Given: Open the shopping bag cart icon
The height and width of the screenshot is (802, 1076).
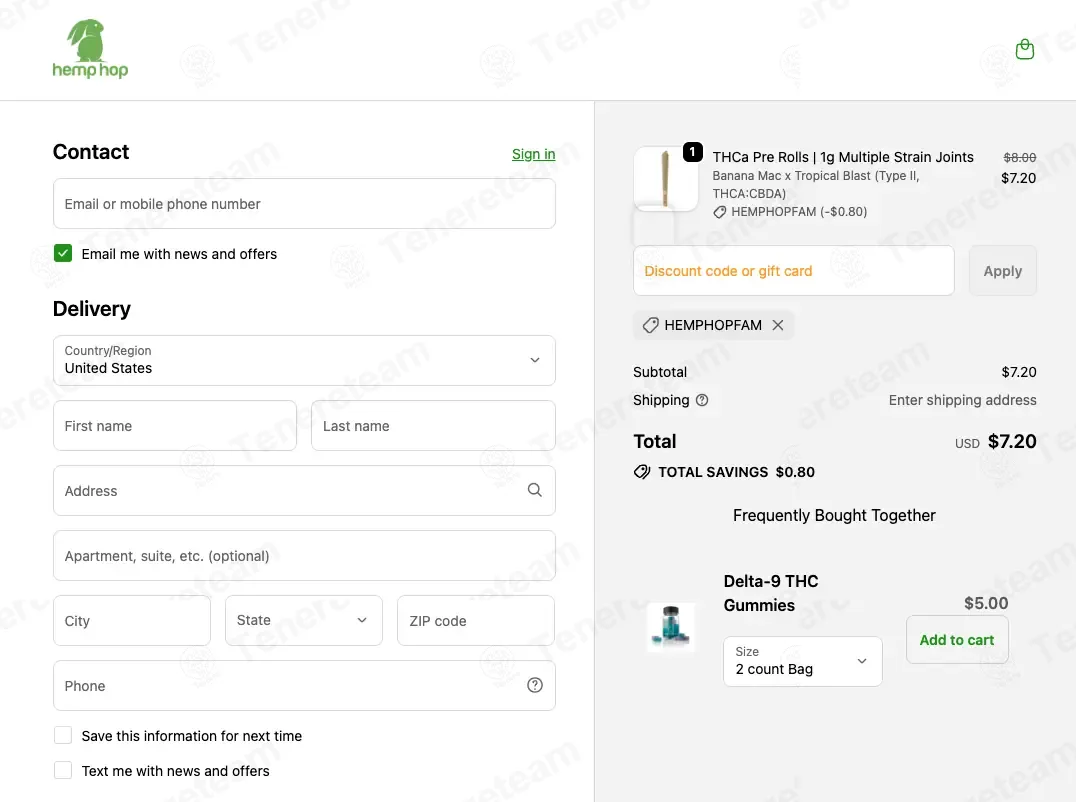Looking at the screenshot, I should [x=1025, y=49].
